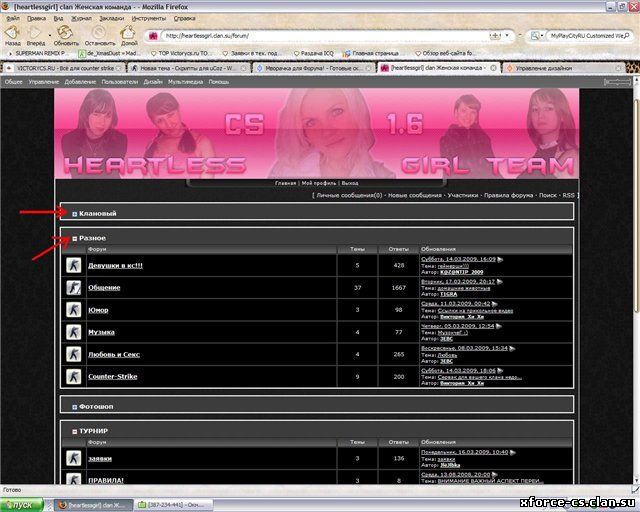The height and width of the screenshot is (512, 640).
Task: Go to last post in Девушки в кс!!! row
Action: (500, 259)
